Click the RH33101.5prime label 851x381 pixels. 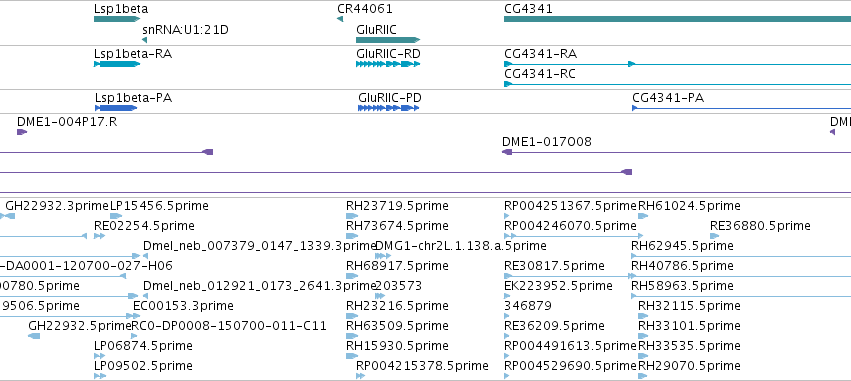click(x=689, y=326)
